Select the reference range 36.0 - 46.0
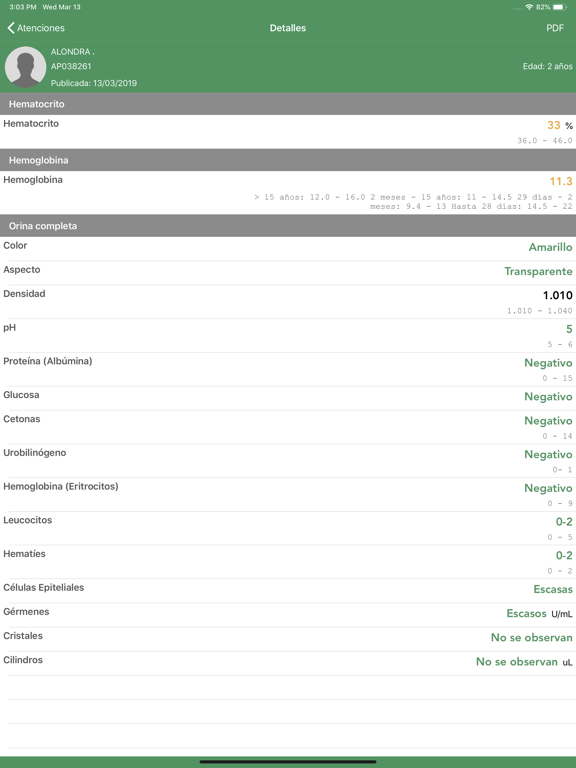This screenshot has height=768, width=576. [x=545, y=141]
